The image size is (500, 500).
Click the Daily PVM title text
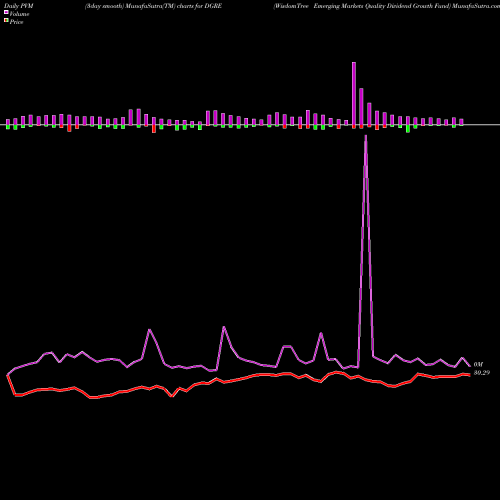click(x=18, y=6)
